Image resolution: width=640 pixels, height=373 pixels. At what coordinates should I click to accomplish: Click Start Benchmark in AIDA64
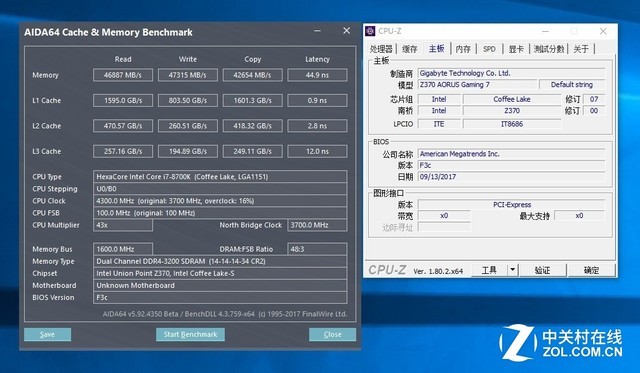(x=190, y=334)
